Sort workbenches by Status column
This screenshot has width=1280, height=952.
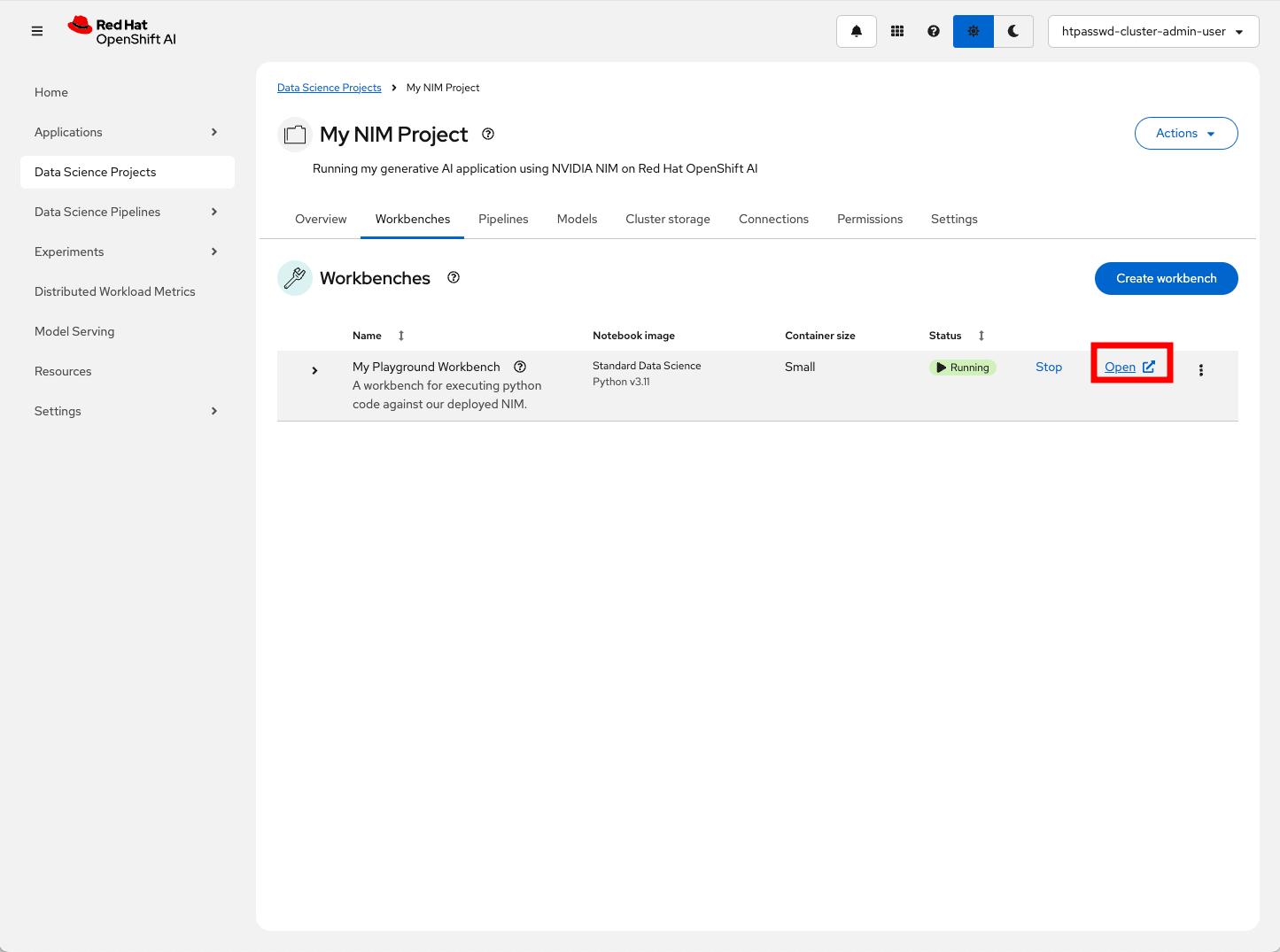coord(981,336)
